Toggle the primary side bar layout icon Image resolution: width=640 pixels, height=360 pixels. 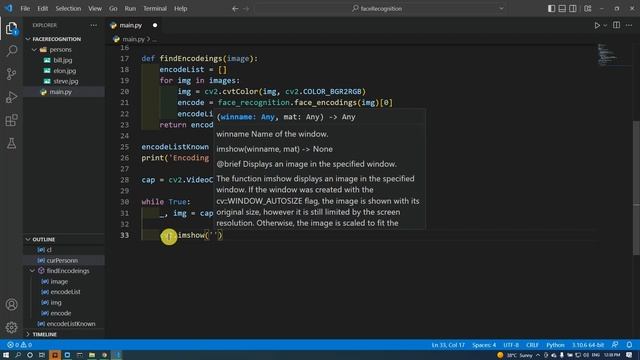(551, 9)
